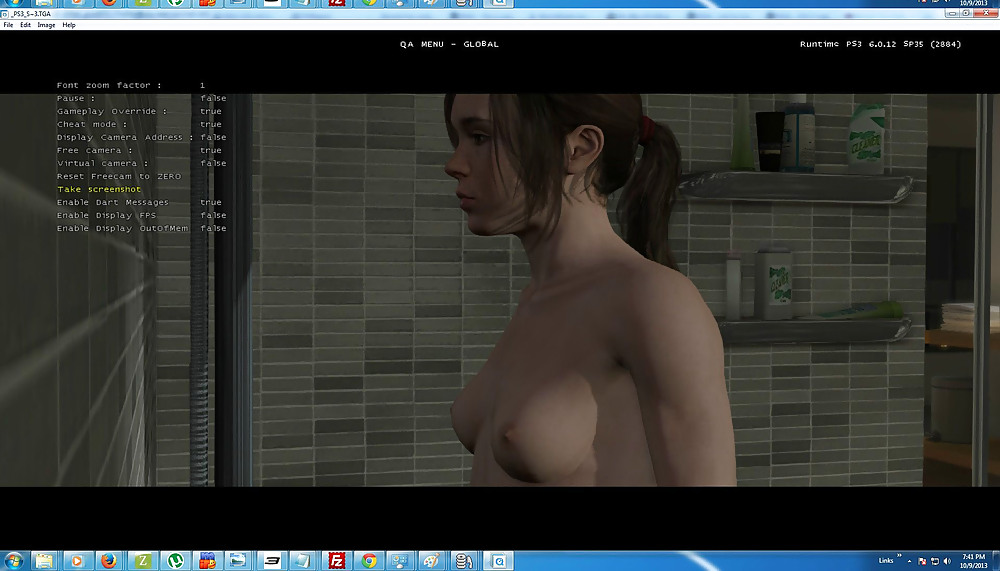Viewport: 1000px width, 571px height.
Task: Launch Google Chrome from the taskbar
Action: [x=369, y=561]
